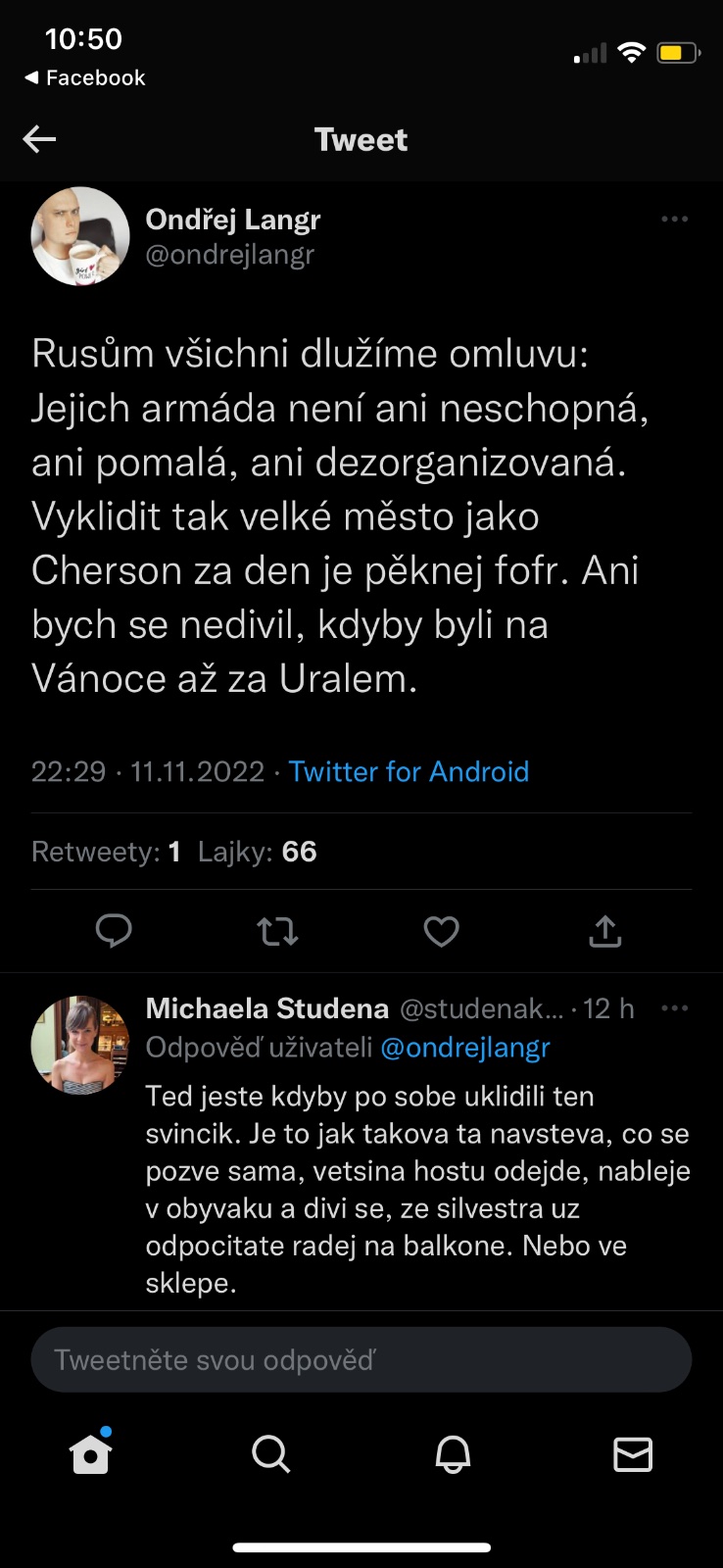Image resolution: width=723 pixels, height=1568 pixels.
Task: Open Messages envelope in bottom bar
Action: [x=633, y=1454]
